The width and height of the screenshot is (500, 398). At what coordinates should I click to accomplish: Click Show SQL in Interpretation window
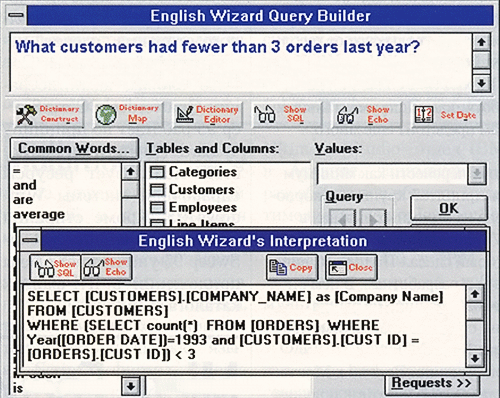(55, 268)
